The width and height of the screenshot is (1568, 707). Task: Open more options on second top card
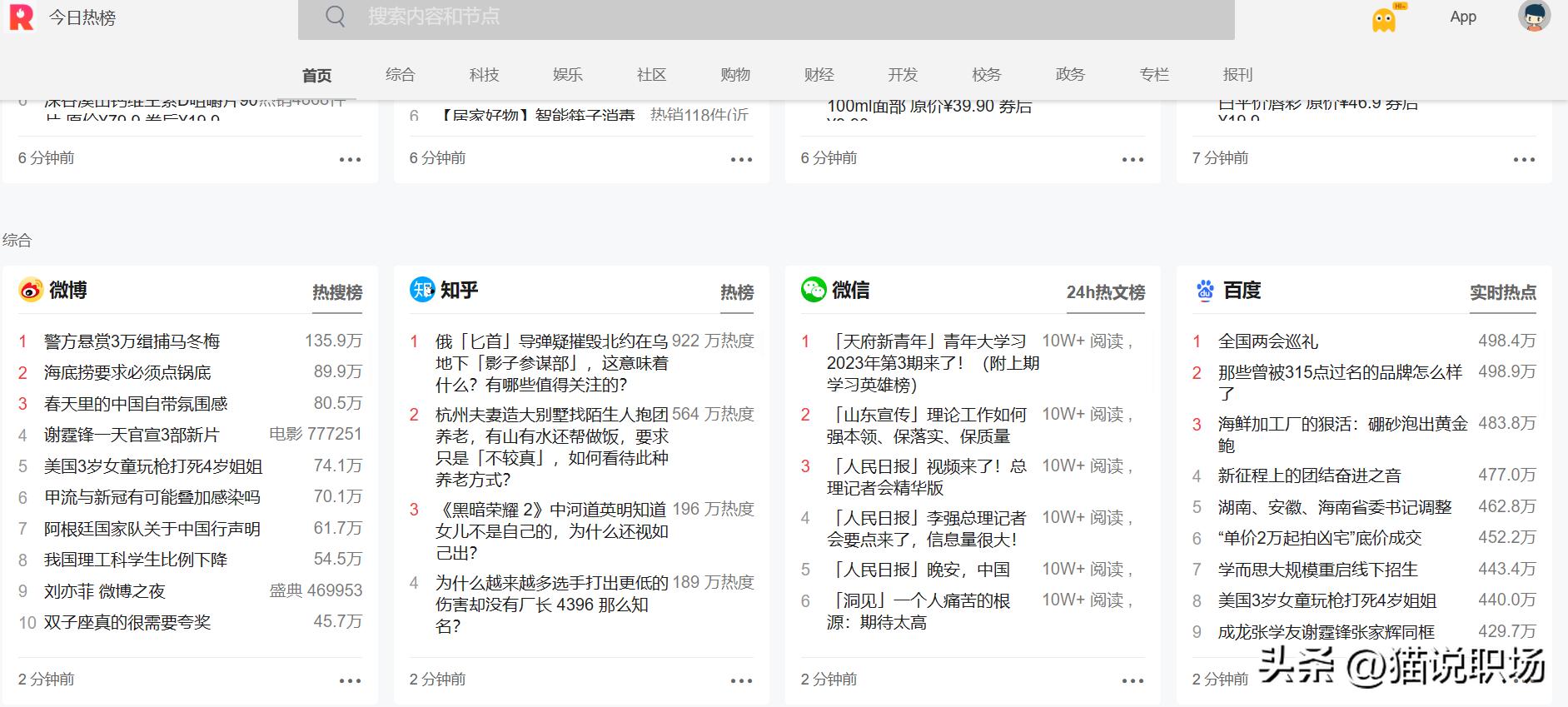coord(741,160)
